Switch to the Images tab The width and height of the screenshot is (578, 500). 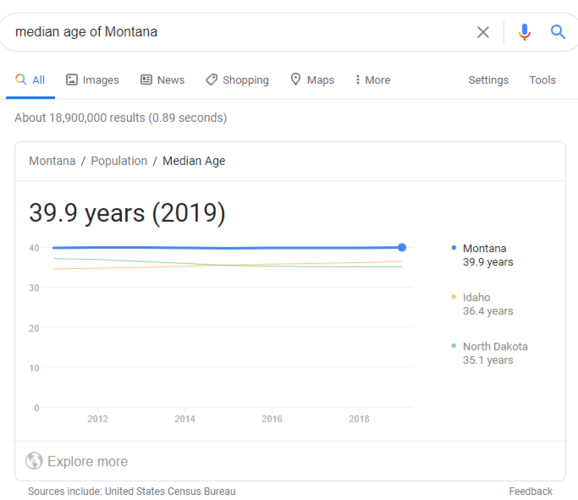click(92, 80)
